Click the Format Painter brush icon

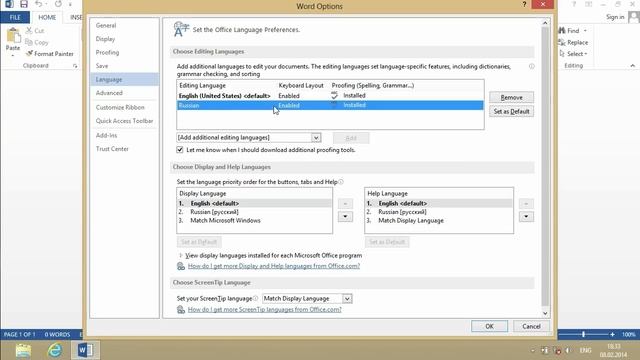tap(29, 53)
